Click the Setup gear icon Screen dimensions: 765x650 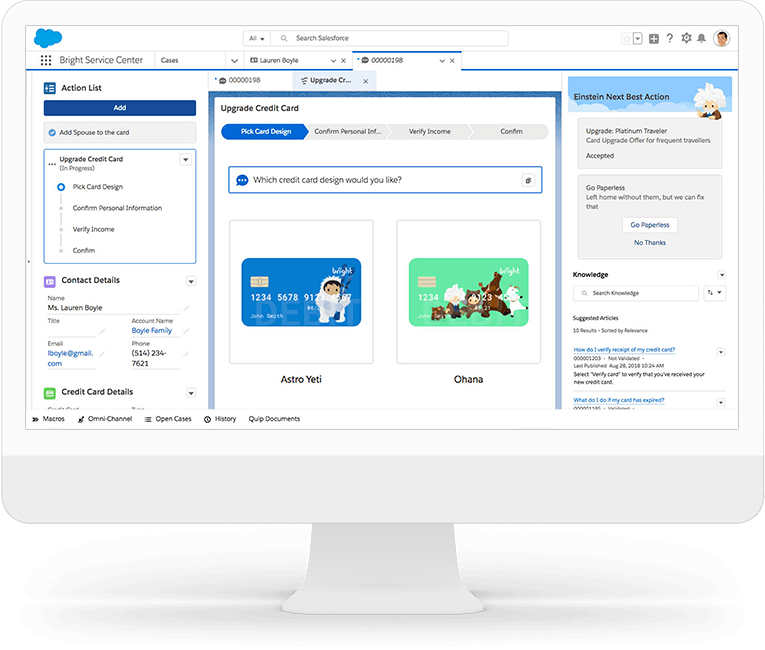coord(686,38)
